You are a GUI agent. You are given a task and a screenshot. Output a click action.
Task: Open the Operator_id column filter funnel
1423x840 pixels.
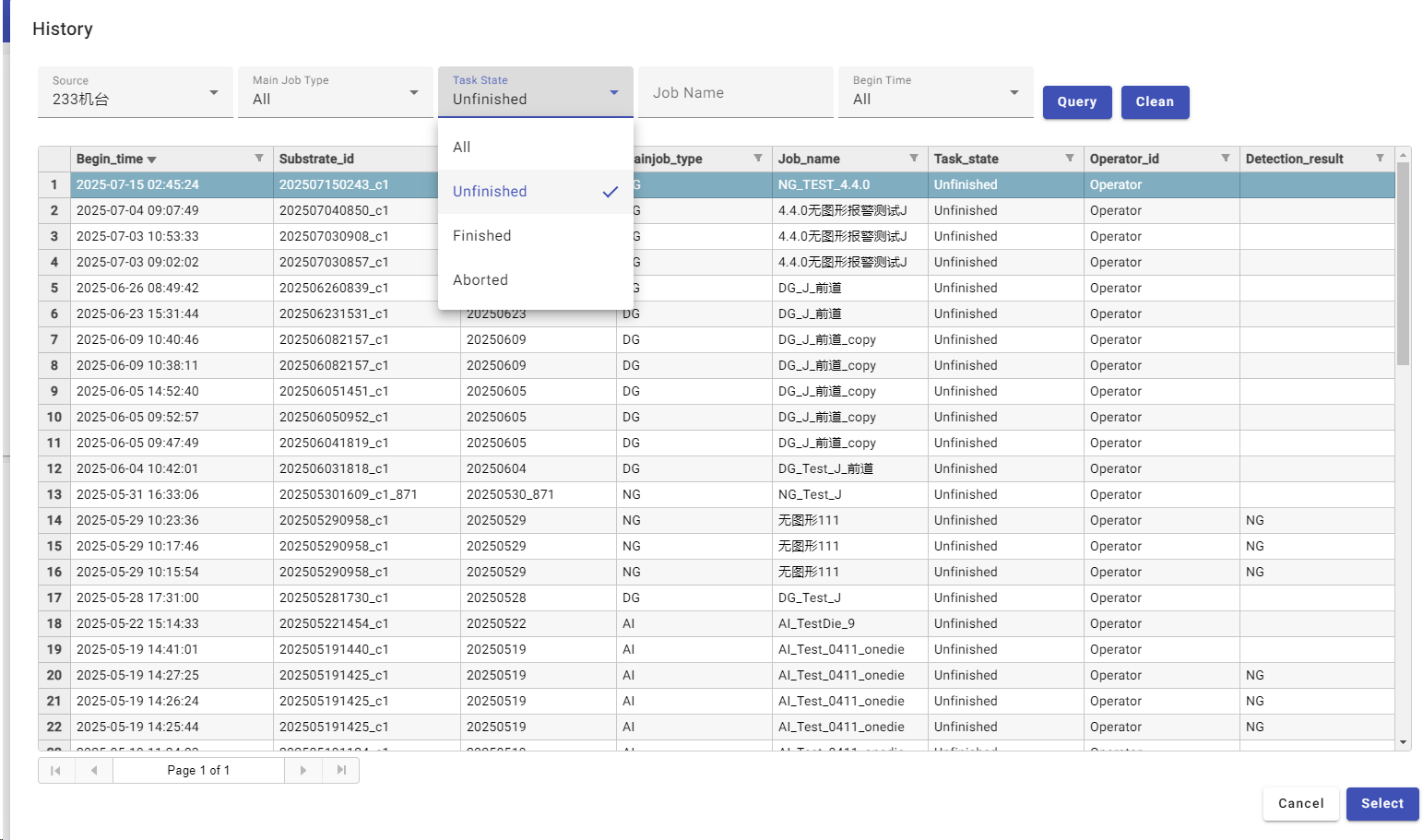point(1225,159)
